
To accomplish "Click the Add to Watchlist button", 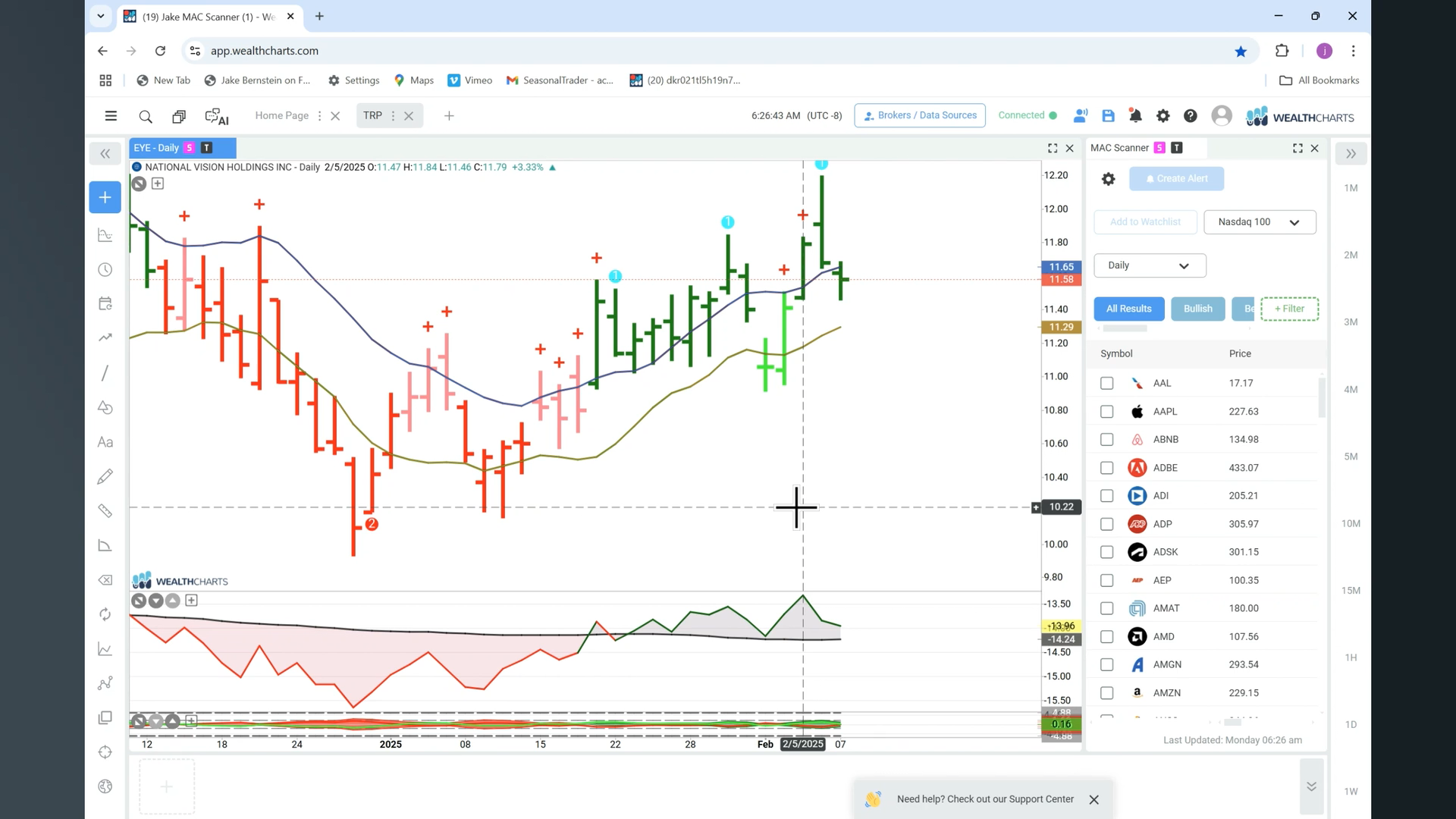I will [1145, 222].
